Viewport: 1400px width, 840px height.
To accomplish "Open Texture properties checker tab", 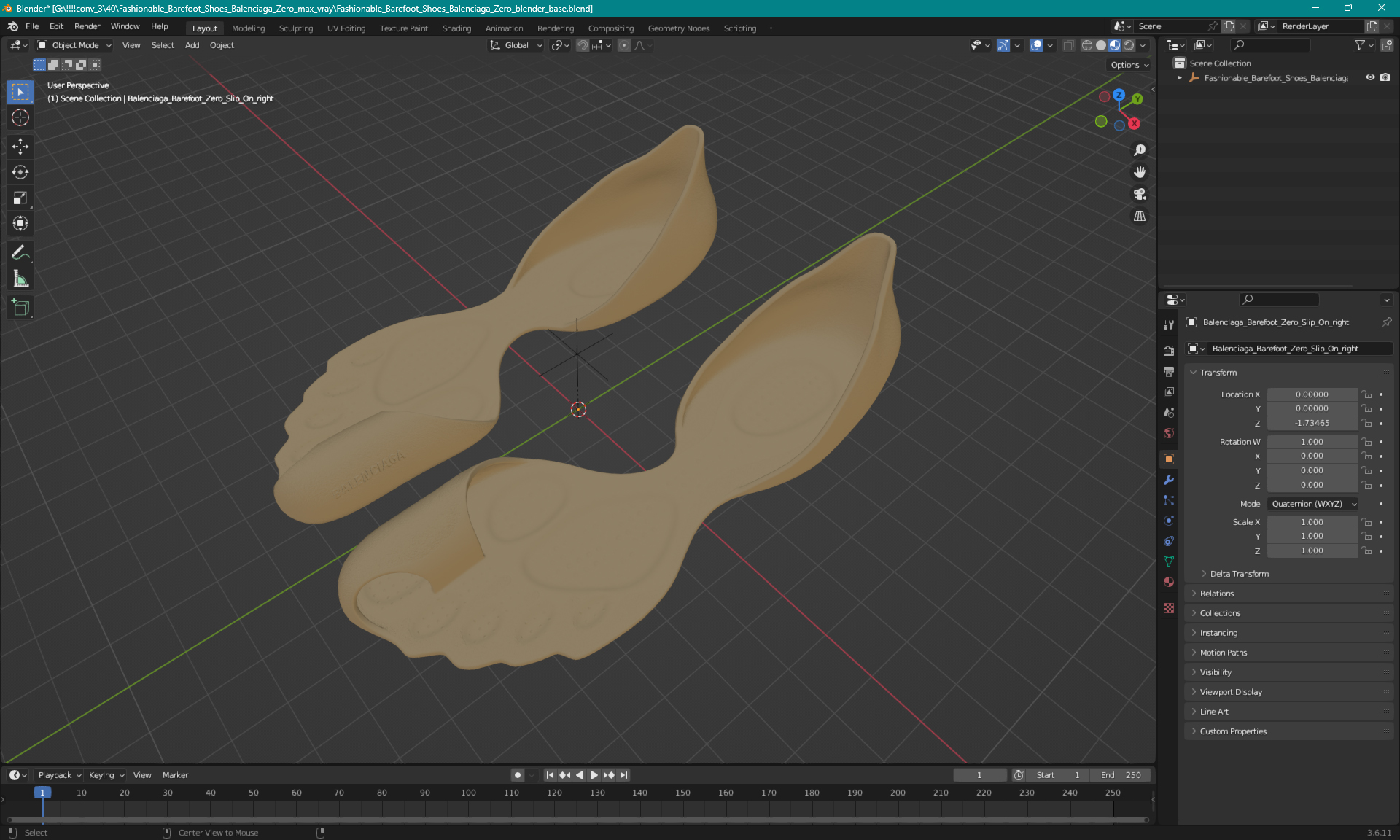I will pos(1169,608).
